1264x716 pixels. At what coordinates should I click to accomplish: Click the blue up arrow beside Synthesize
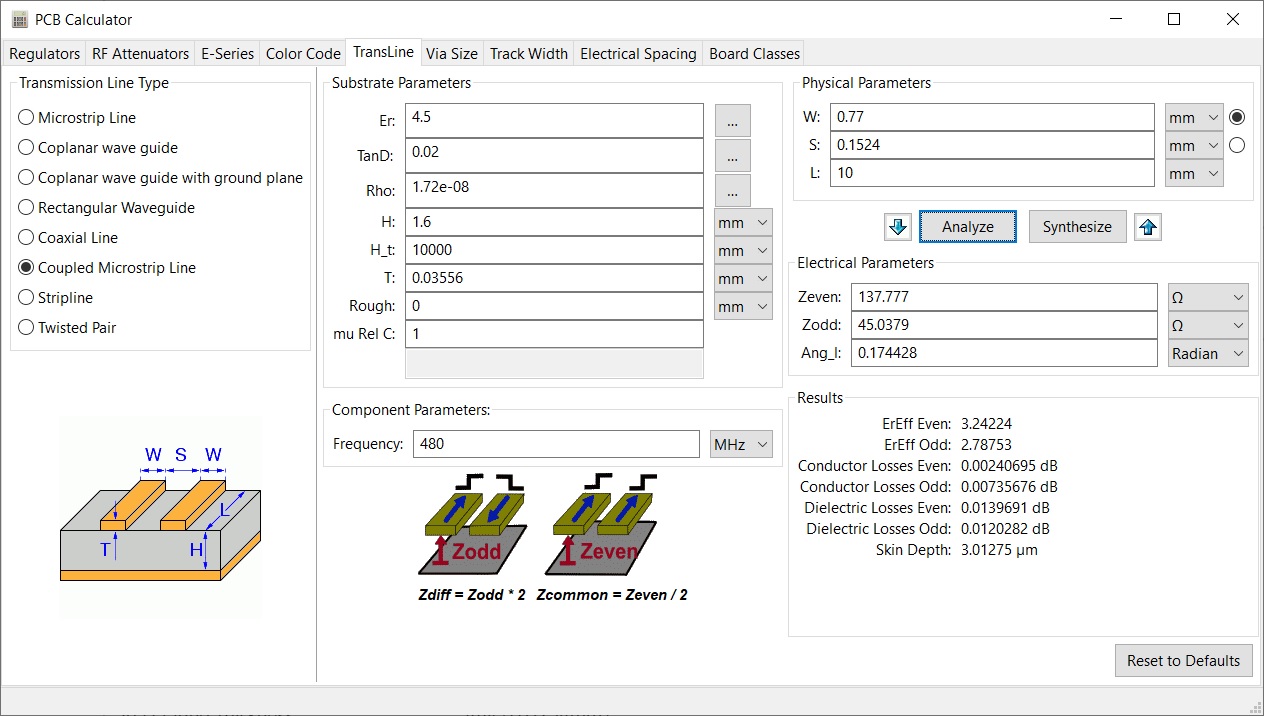[1147, 227]
